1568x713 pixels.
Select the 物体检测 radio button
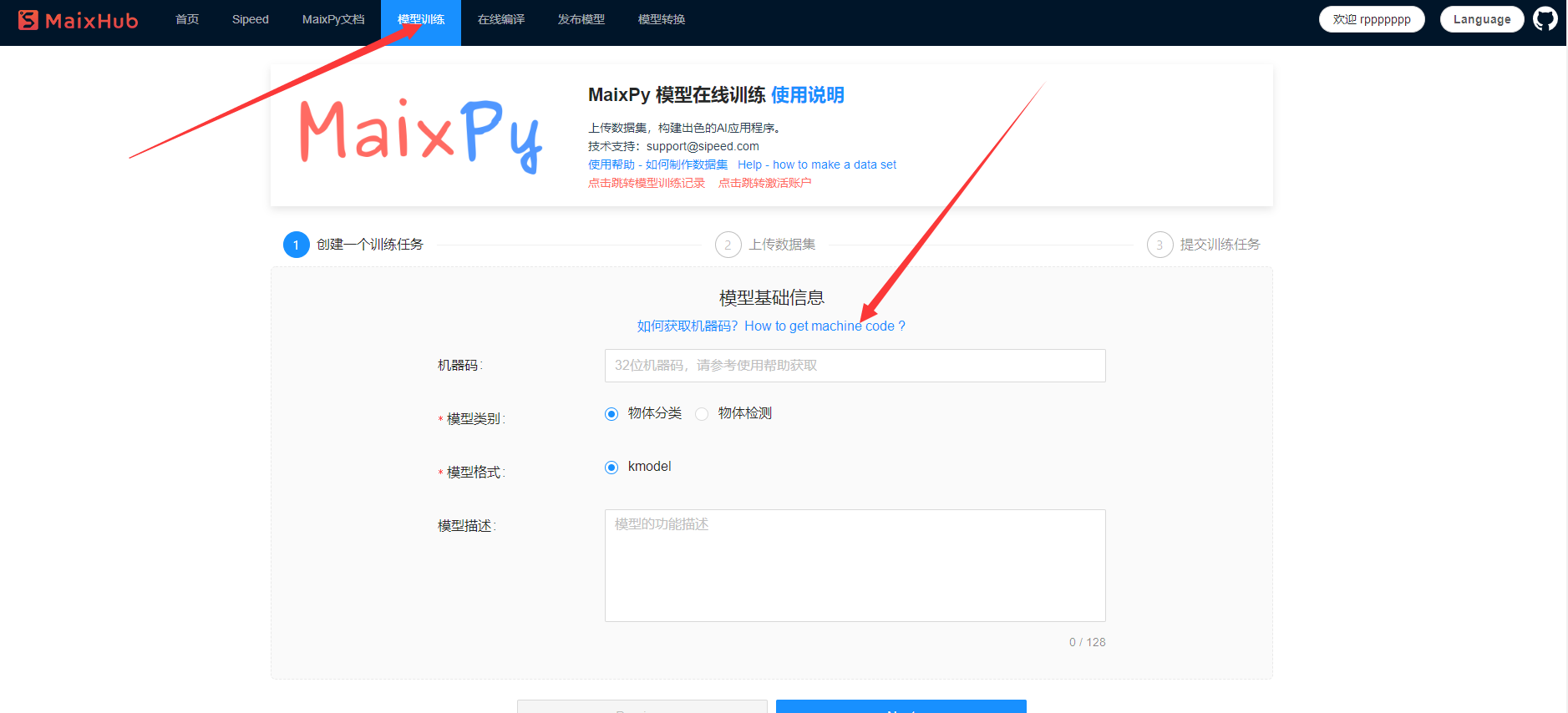point(702,414)
